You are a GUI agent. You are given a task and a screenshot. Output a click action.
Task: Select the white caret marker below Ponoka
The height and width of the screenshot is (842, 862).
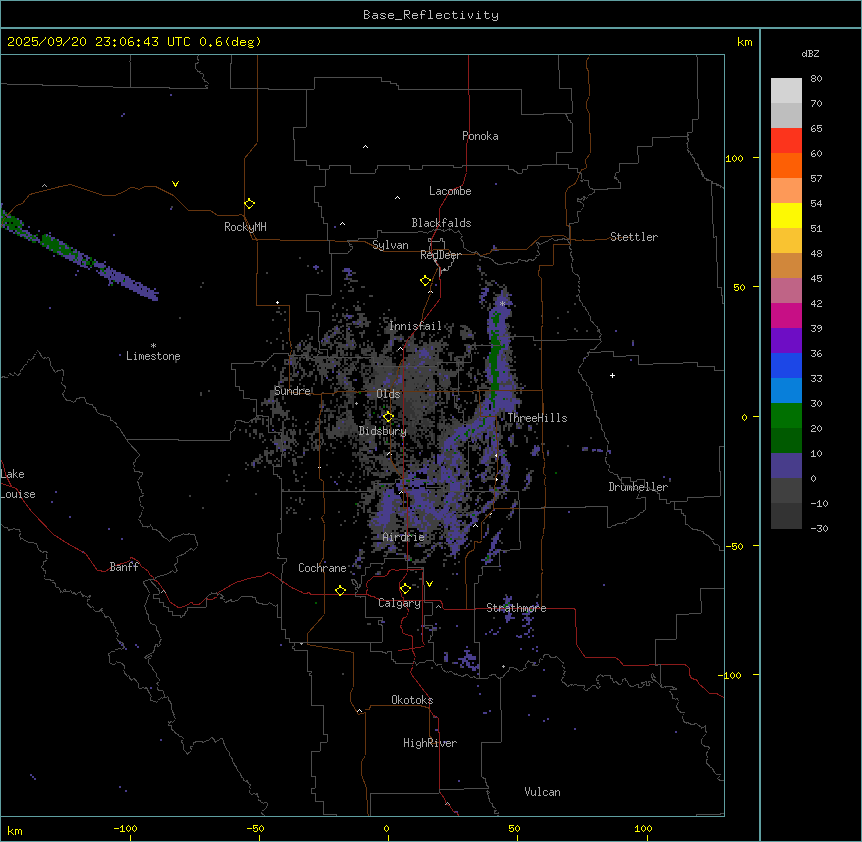(x=365, y=147)
